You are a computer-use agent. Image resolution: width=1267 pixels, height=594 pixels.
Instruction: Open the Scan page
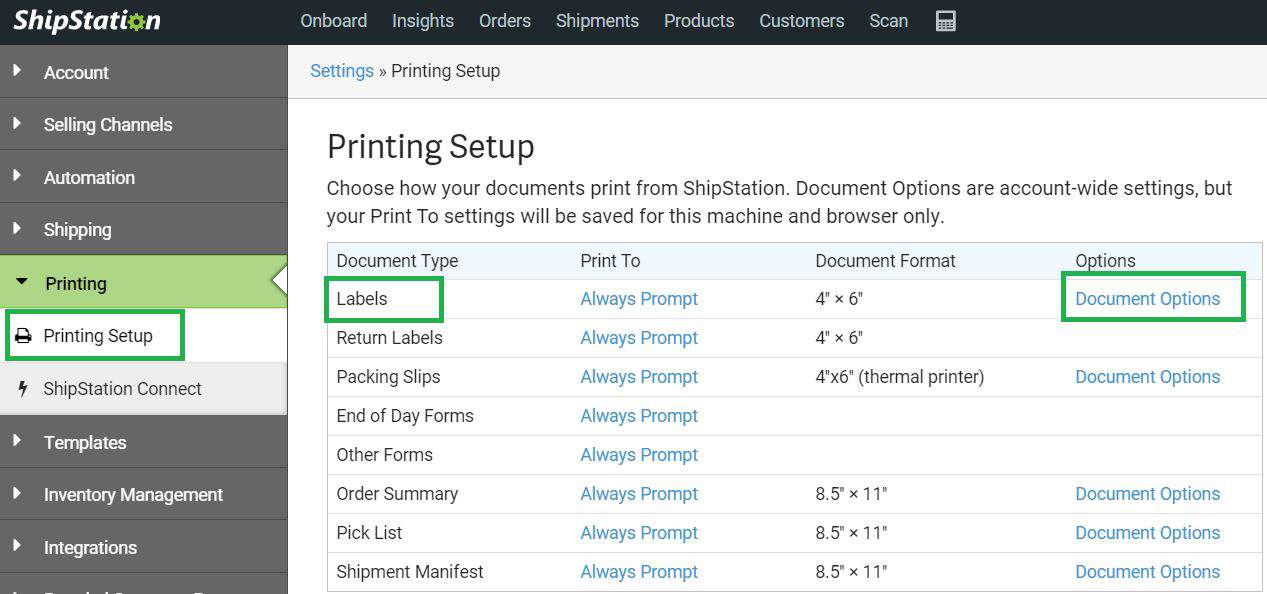click(x=888, y=20)
